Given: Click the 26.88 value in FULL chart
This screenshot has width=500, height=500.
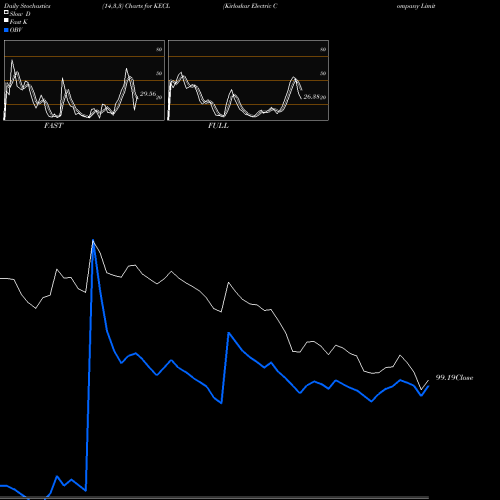Looking at the screenshot, I should tap(312, 97).
